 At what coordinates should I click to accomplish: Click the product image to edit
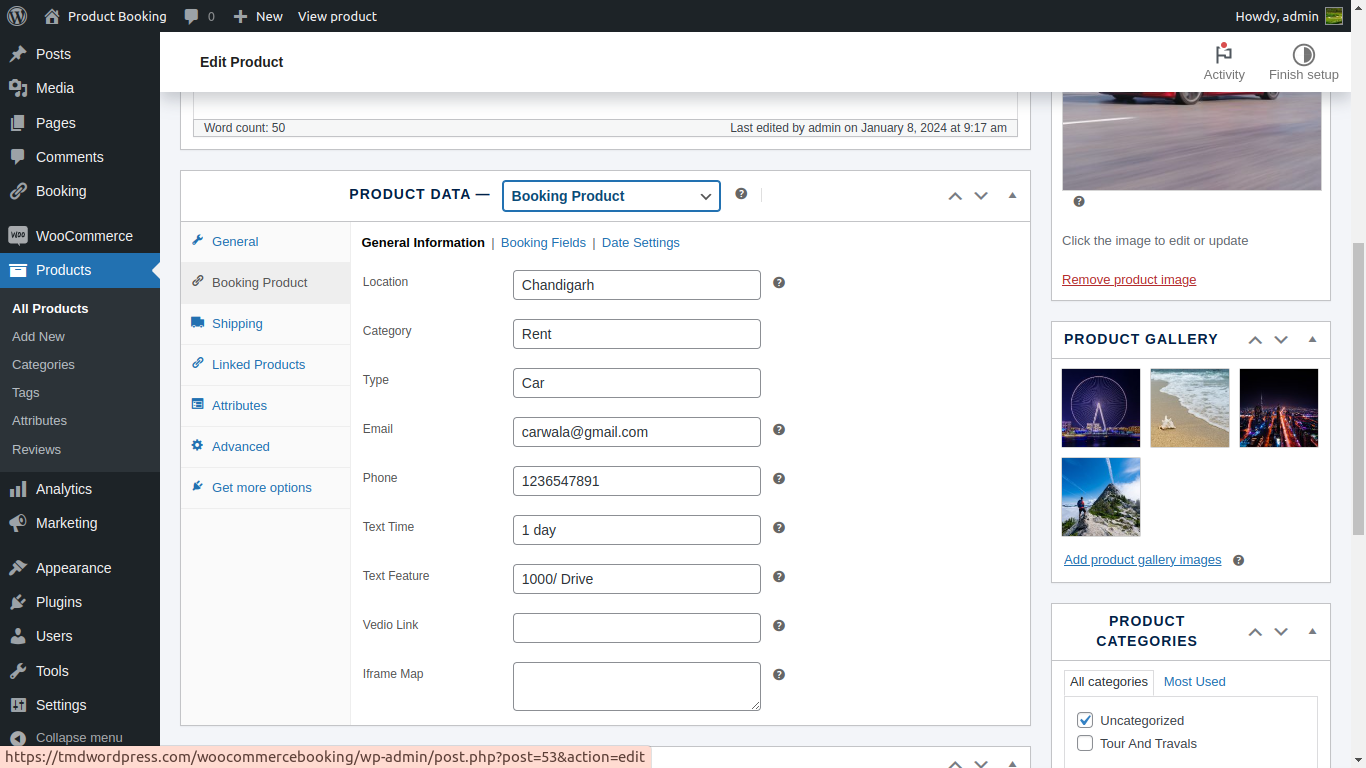[x=1192, y=141]
